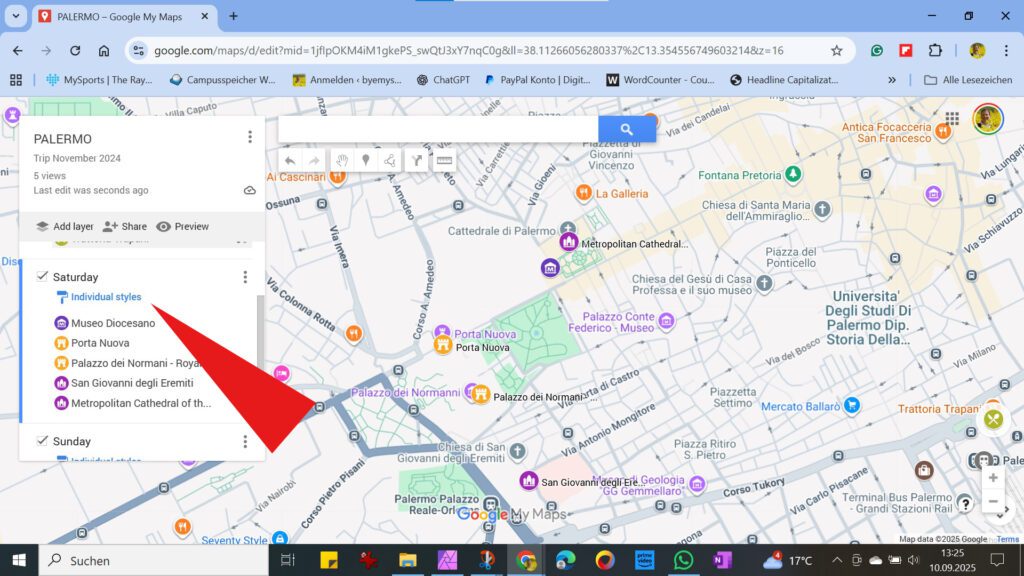Select the Draw a line tool
The height and width of the screenshot is (576, 1024).
coord(391,160)
